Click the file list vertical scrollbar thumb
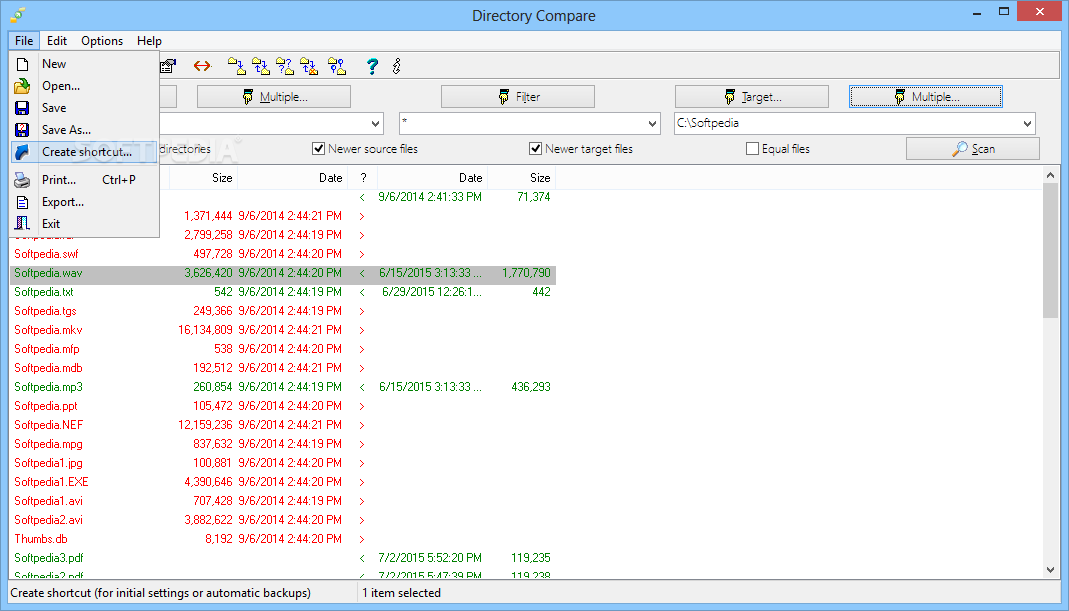This screenshot has width=1069, height=611. pyautogui.click(x=1051, y=251)
